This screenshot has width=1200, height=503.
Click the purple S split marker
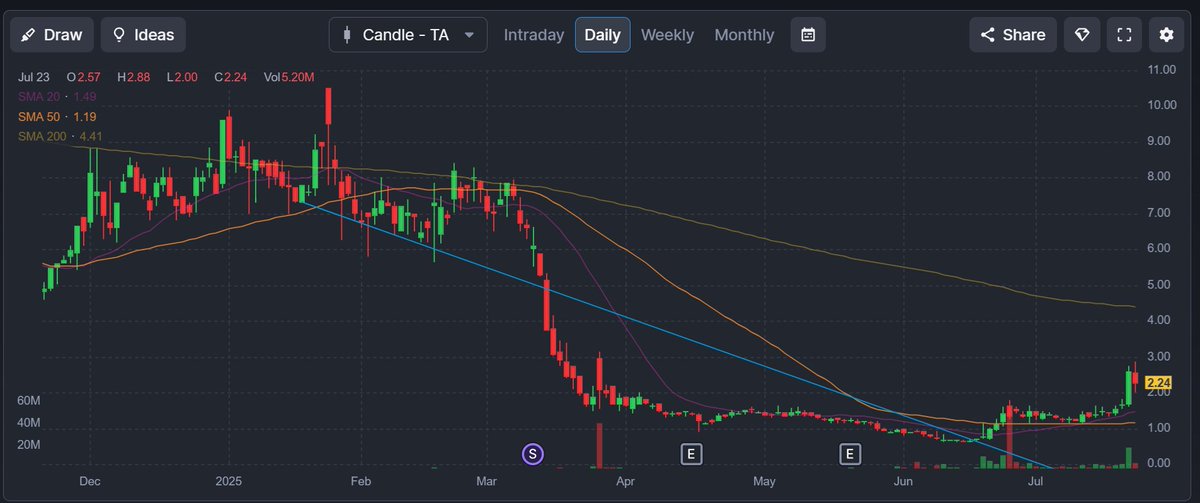(533, 454)
